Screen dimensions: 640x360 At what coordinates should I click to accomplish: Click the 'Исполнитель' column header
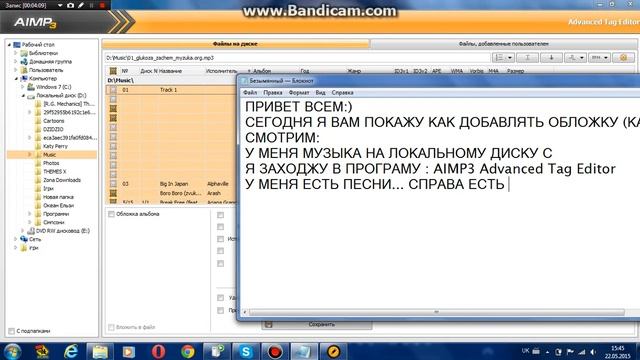tap(221, 71)
